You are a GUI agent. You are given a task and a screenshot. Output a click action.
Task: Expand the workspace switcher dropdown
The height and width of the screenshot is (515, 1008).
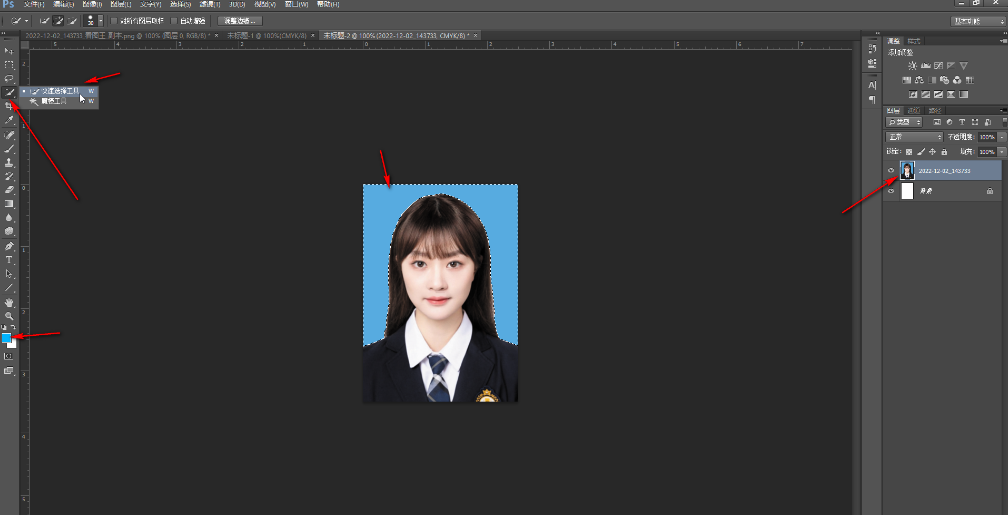(x=977, y=20)
